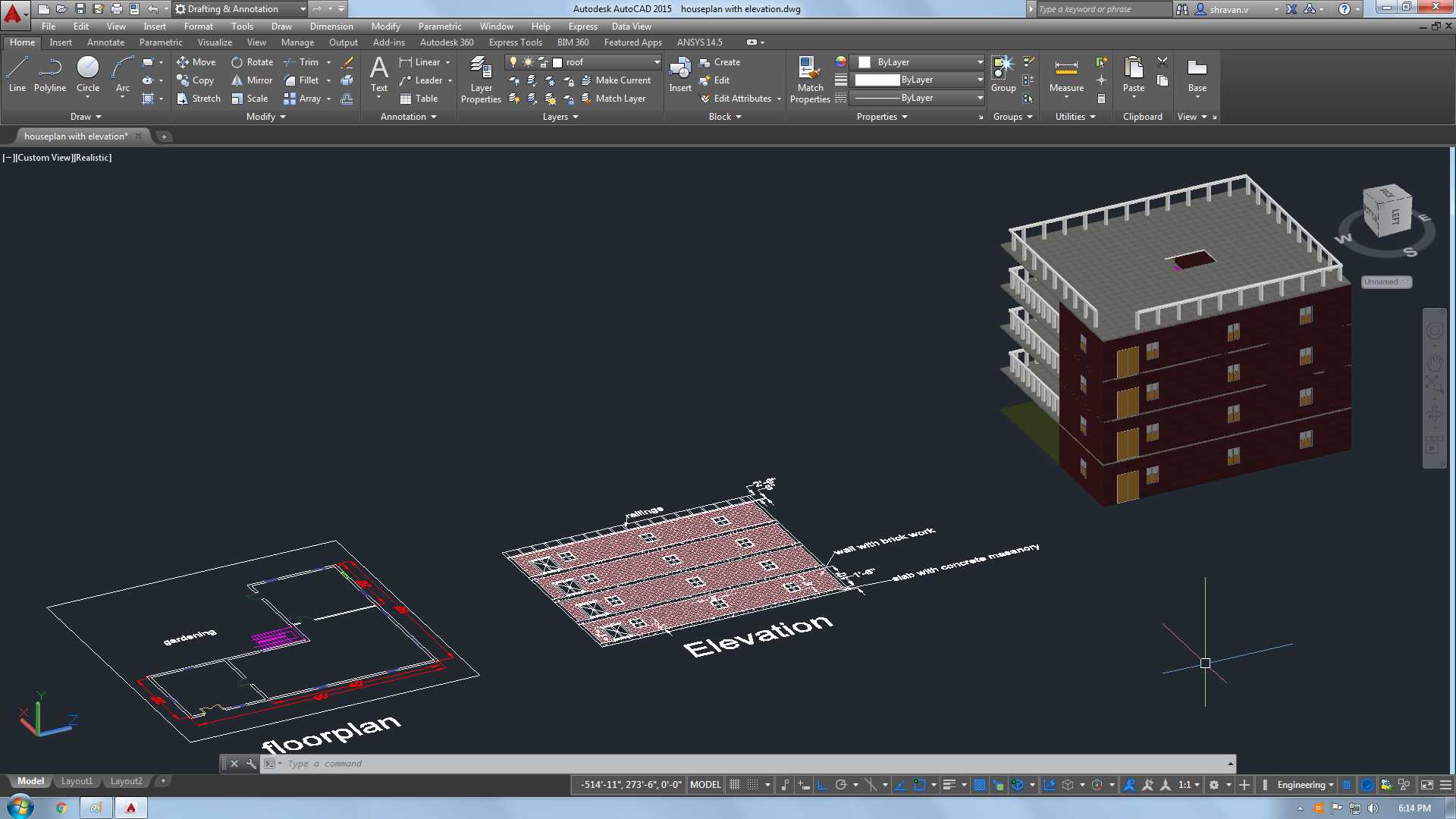Screen dimensions: 1456x819
Task: Toggle layer on/off lightbulb icon
Action: pyautogui.click(x=513, y=62)
